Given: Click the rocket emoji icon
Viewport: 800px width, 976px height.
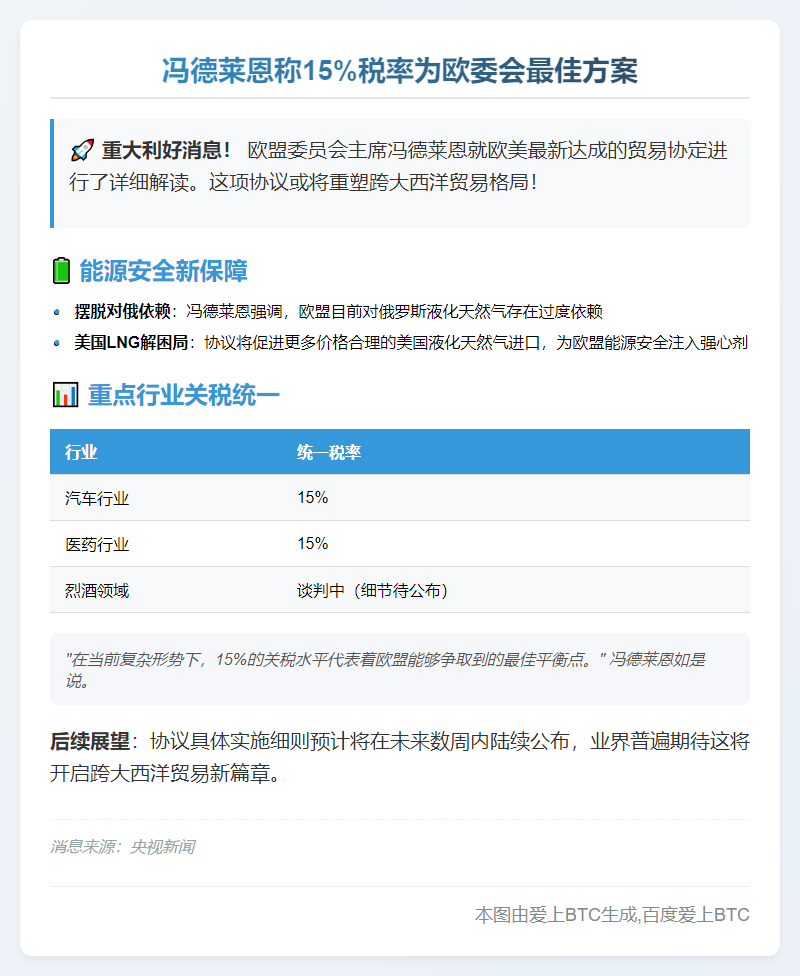Looking at the screenshot, I should (82, 151).
